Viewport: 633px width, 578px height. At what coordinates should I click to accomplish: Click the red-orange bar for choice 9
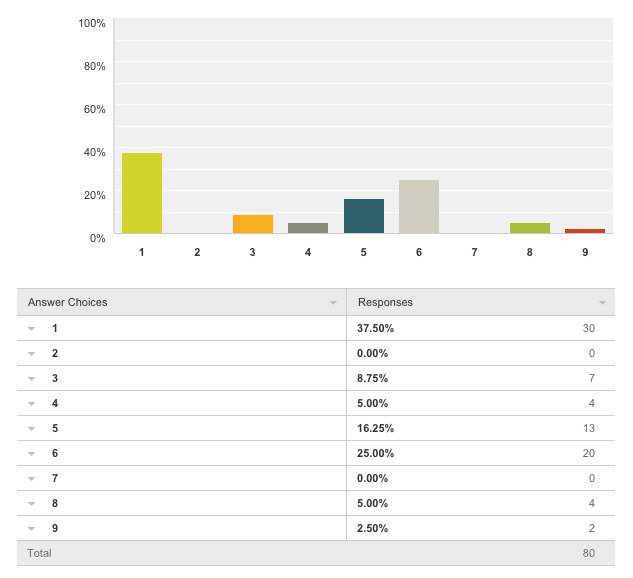click(x=585, y=231)
